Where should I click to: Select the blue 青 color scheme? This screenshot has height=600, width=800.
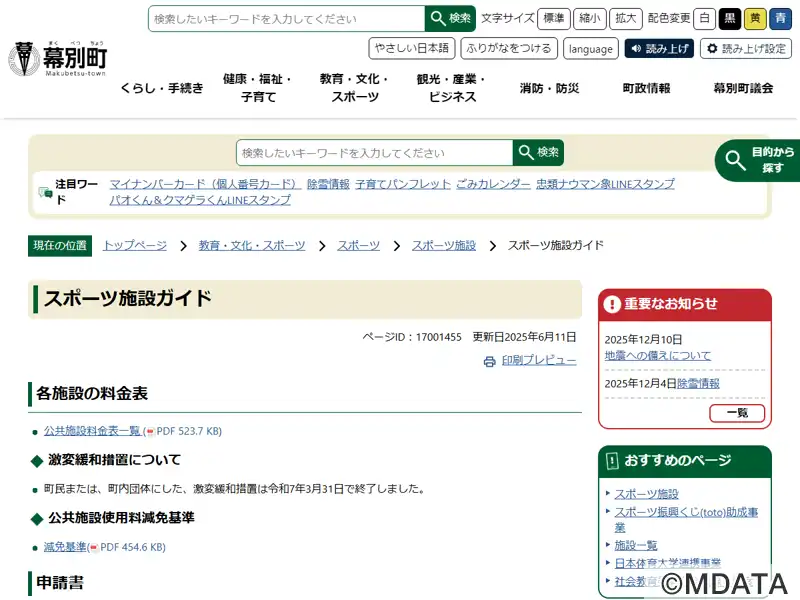(x=781, y=19)
